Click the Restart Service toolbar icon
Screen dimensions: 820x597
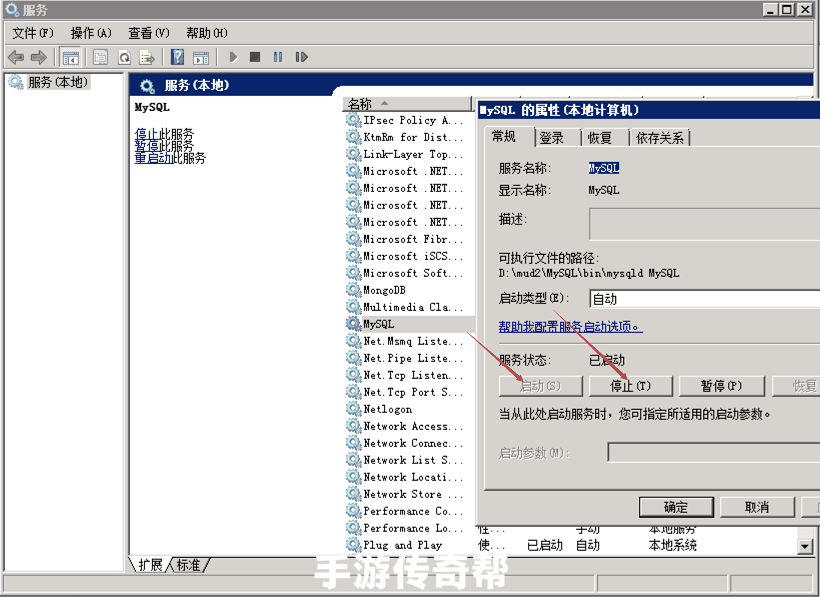[301, 56]
